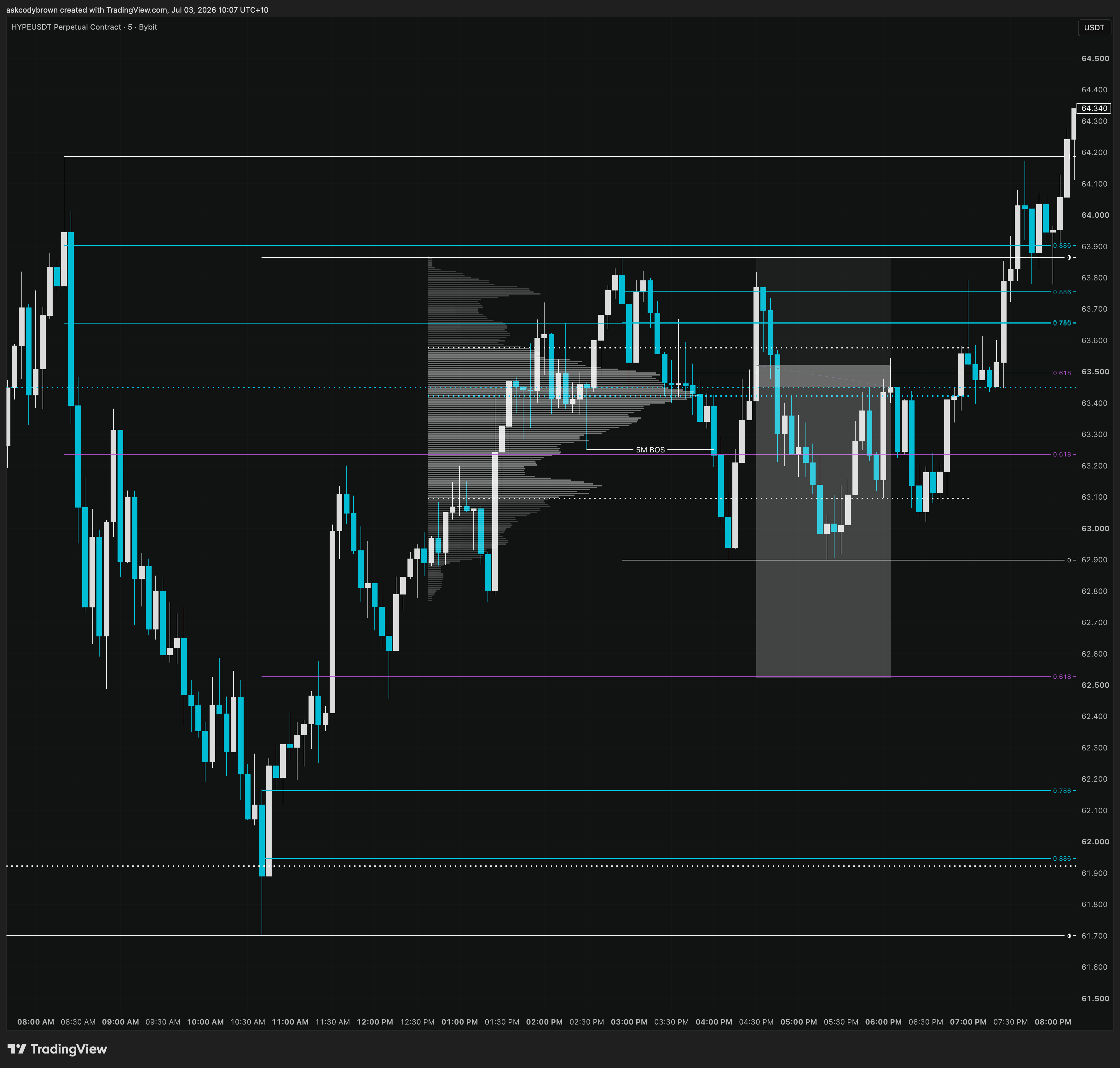This screenshot has width=1120, height=1068.
Task: Select the 64.000 price axis label
Action: click(1095, 215)
